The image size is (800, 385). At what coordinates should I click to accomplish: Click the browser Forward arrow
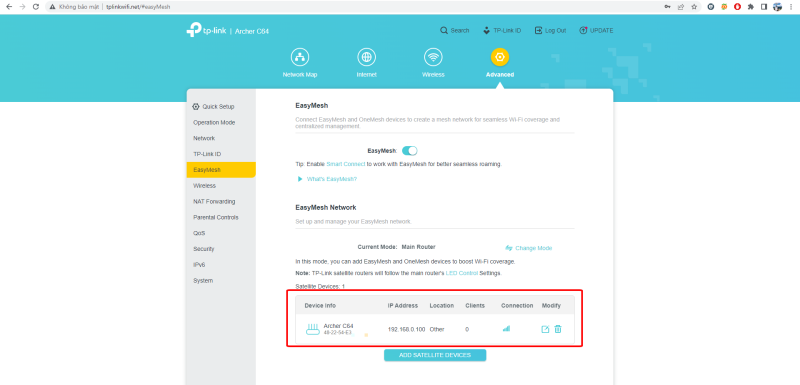click(x=22, y=7)
